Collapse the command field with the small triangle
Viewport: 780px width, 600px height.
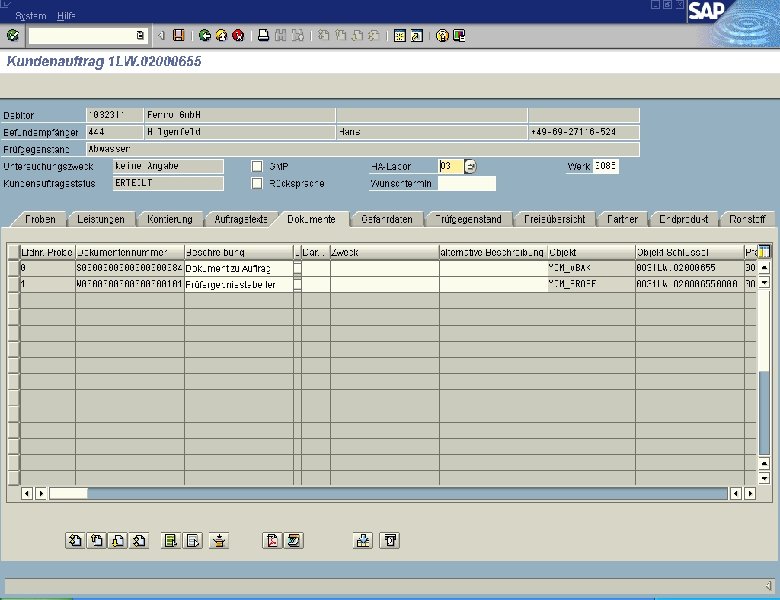tap(161, 35)
